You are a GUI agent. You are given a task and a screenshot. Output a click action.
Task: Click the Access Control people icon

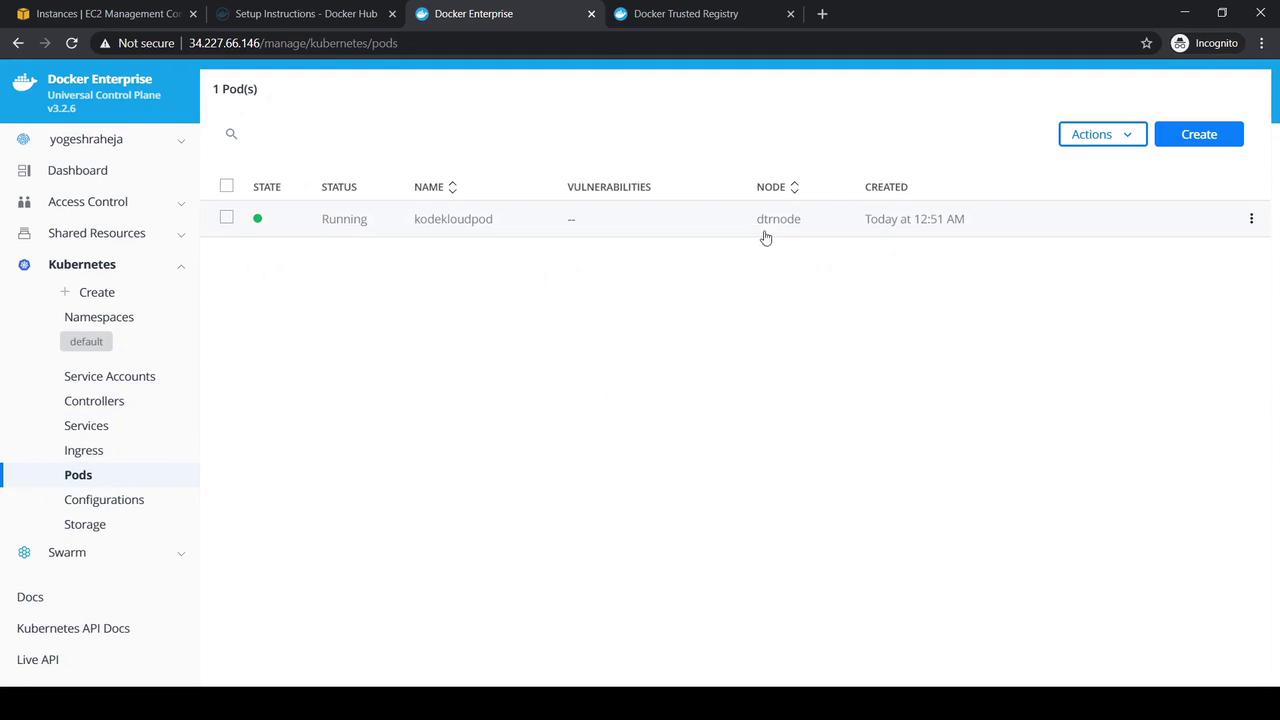[24, 202]
